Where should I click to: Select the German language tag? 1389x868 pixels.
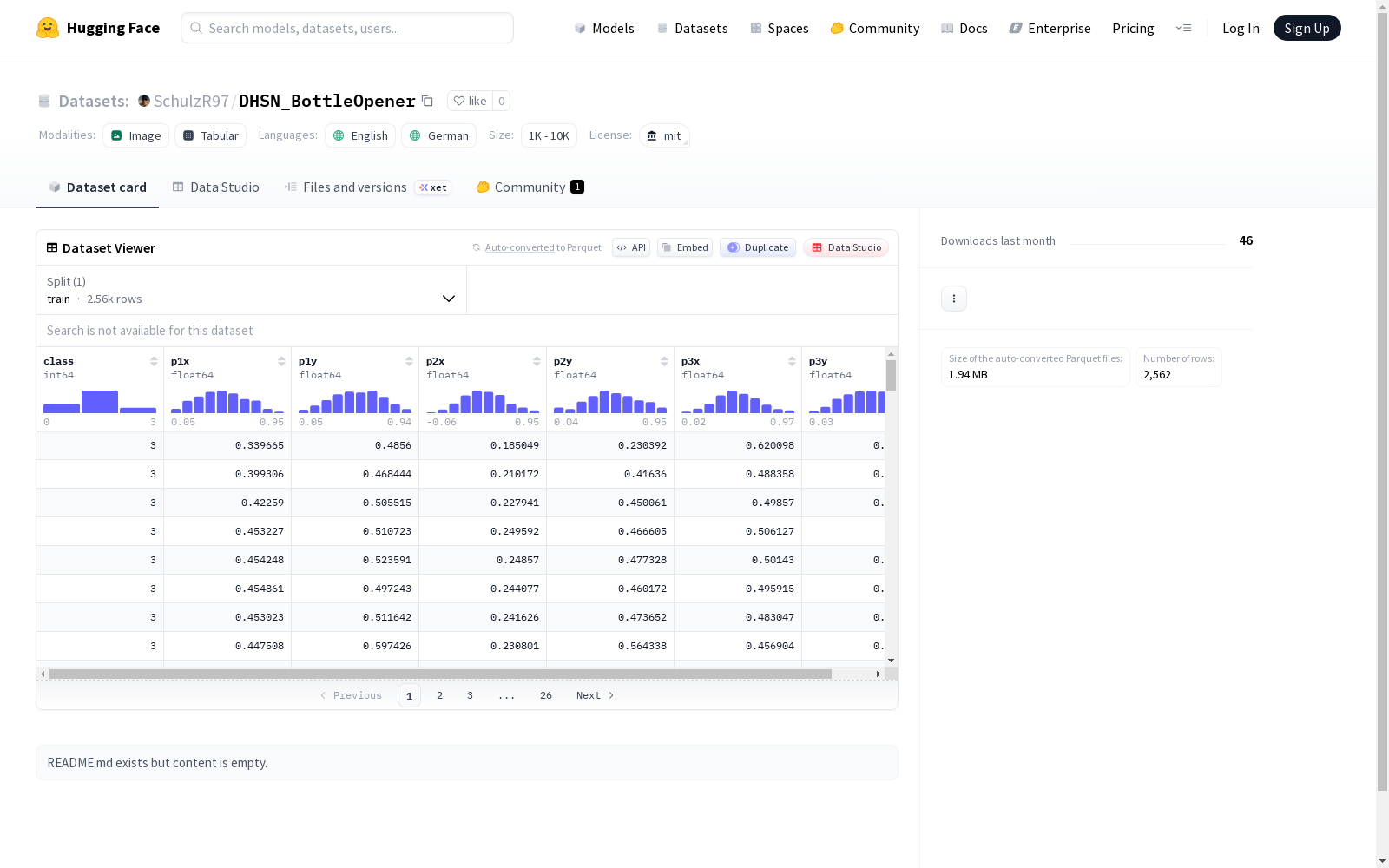click(x=438, y=135)
